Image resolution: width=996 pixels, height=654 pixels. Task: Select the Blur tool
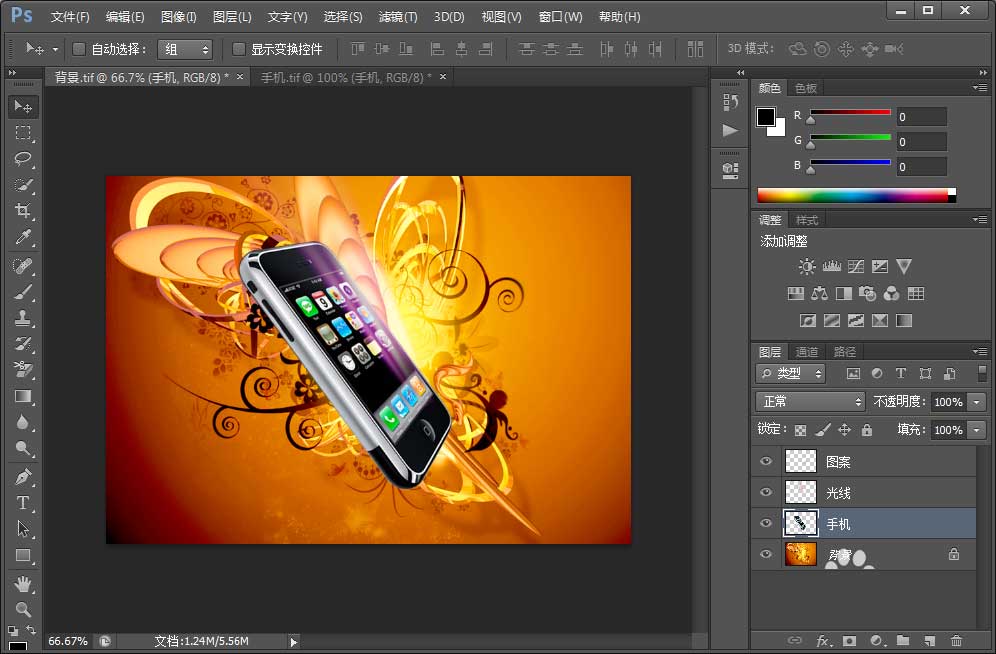(x=24, y=422)
